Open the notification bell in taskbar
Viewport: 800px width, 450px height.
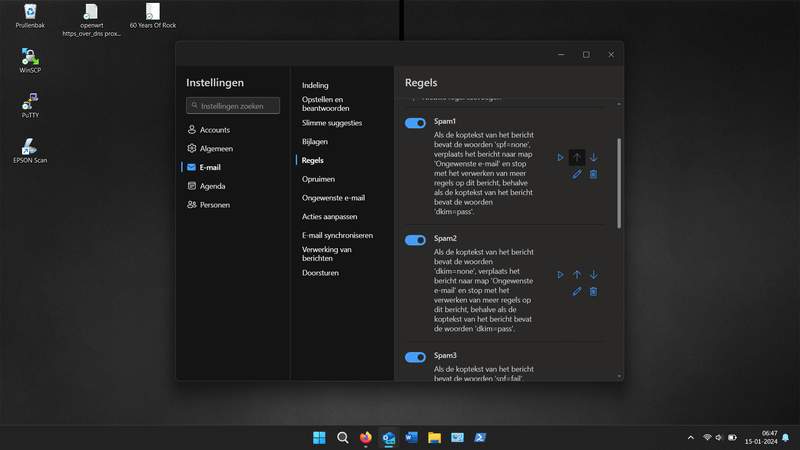point(786,438)
